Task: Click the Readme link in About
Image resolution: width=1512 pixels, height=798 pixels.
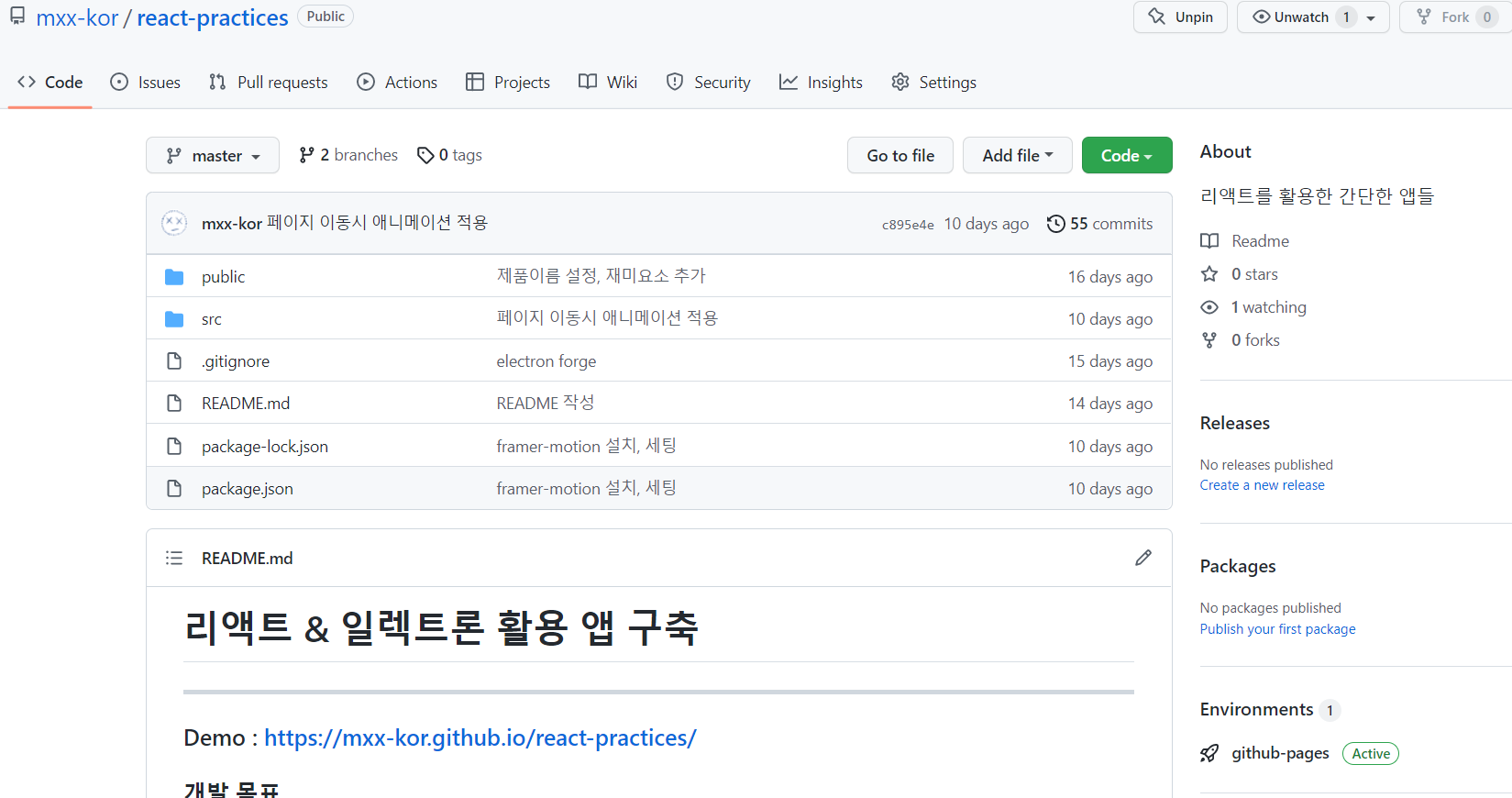Action: click(1260, 241)
